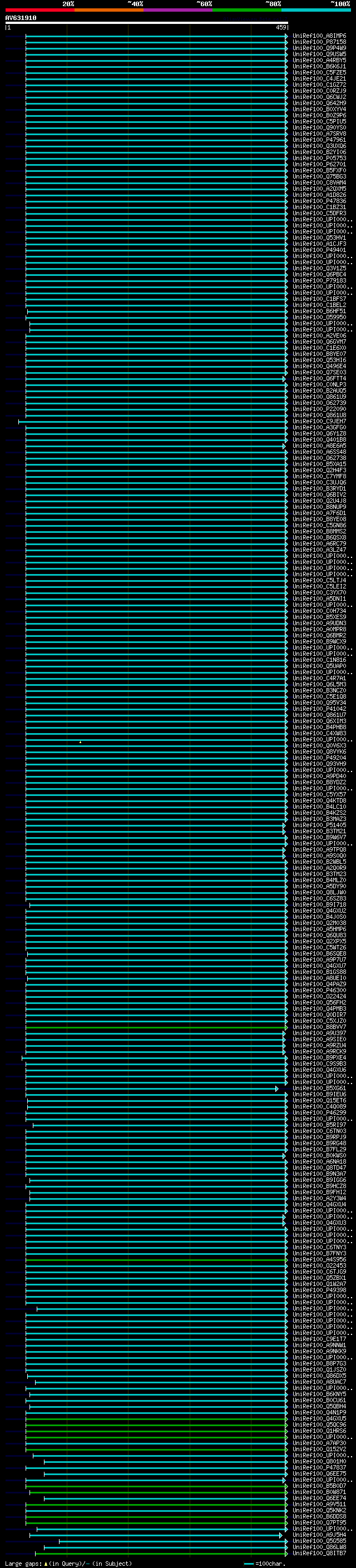Viewport: 356px width, 1568px height.
Task: Select the UniRef100_C9JEH7 label
Action: pos(319,421)
